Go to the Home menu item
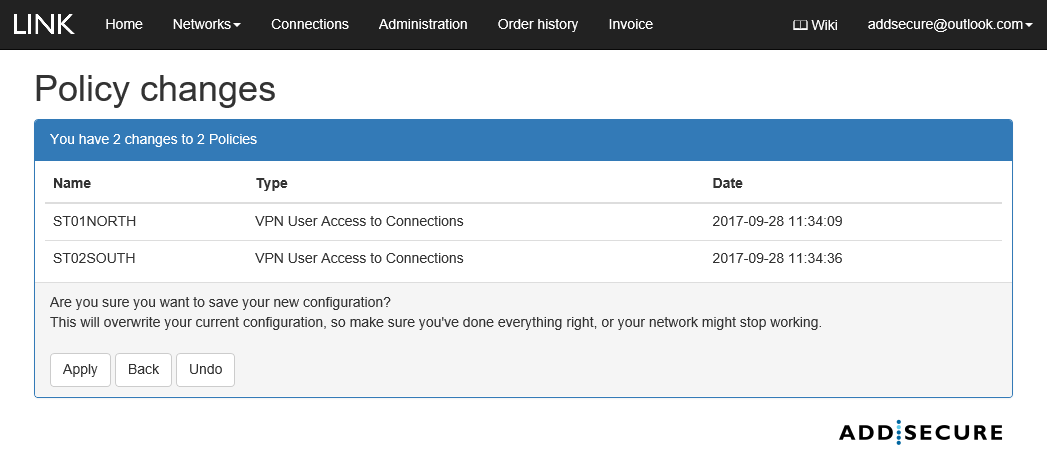Viewport: 1047px width, 461px height. coord(124,24)
